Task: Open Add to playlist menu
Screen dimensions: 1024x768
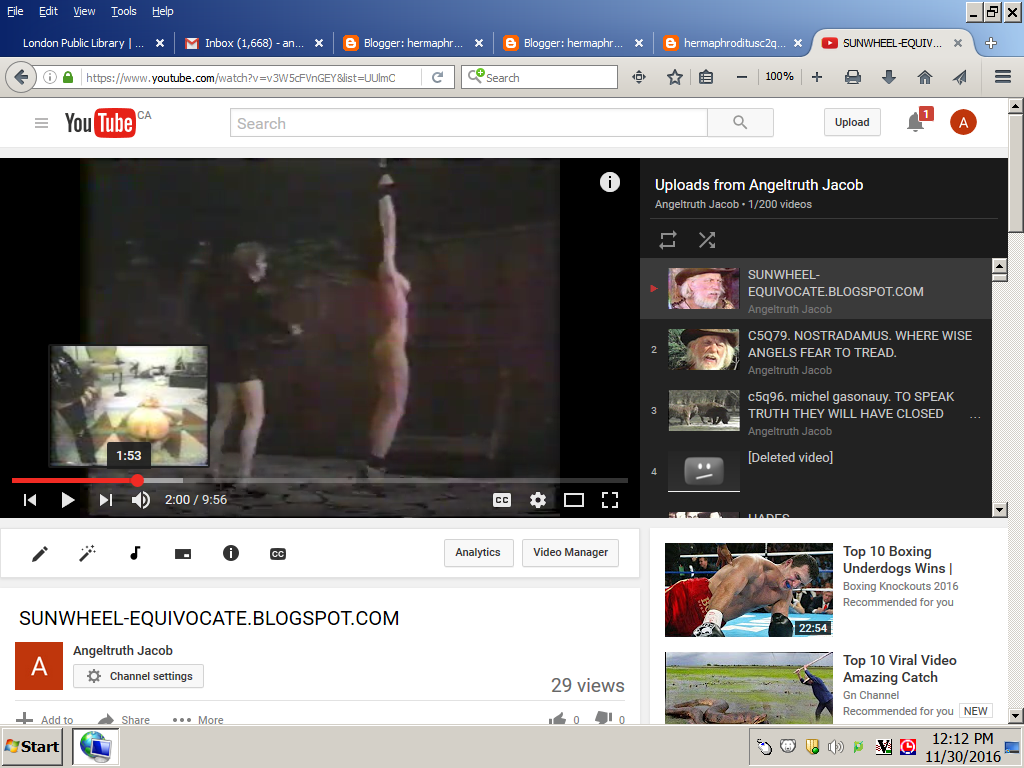Action: 44,719
